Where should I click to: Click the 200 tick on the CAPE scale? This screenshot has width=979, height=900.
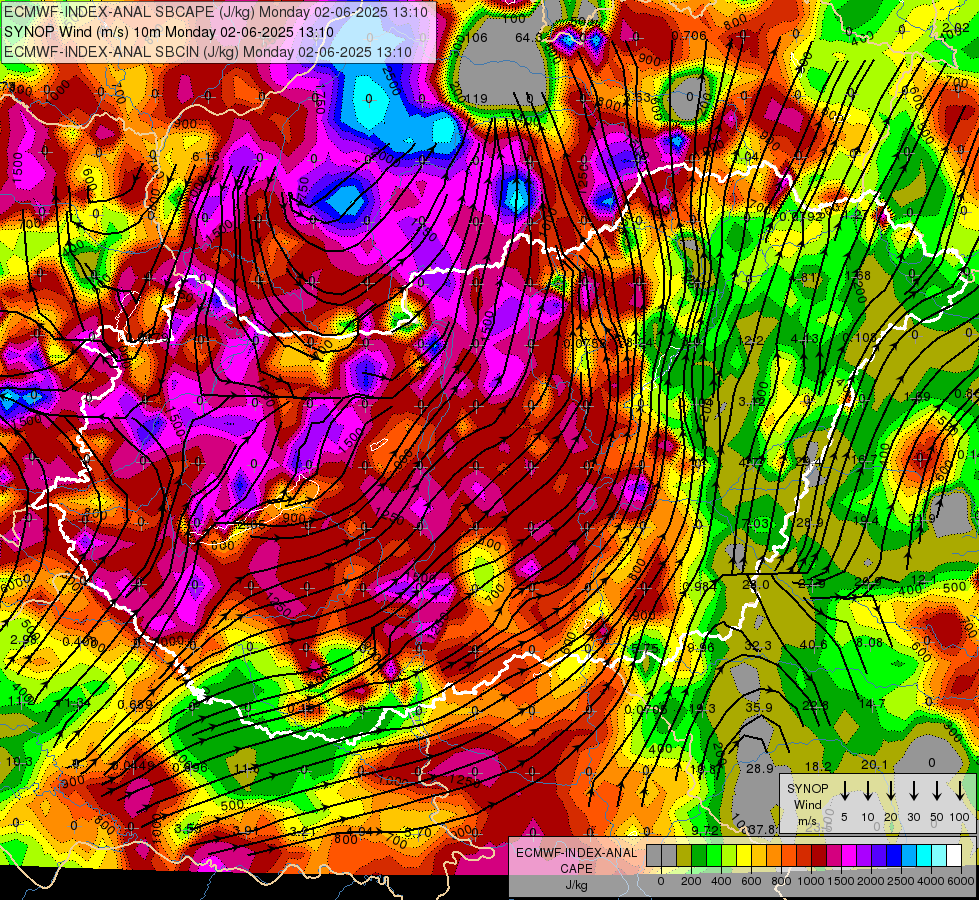(691, 881)
